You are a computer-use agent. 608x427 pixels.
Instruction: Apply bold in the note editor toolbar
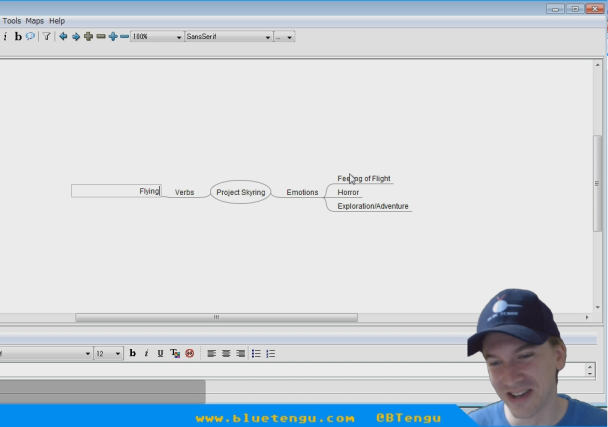pyautogui.click(x=133, y=353)
